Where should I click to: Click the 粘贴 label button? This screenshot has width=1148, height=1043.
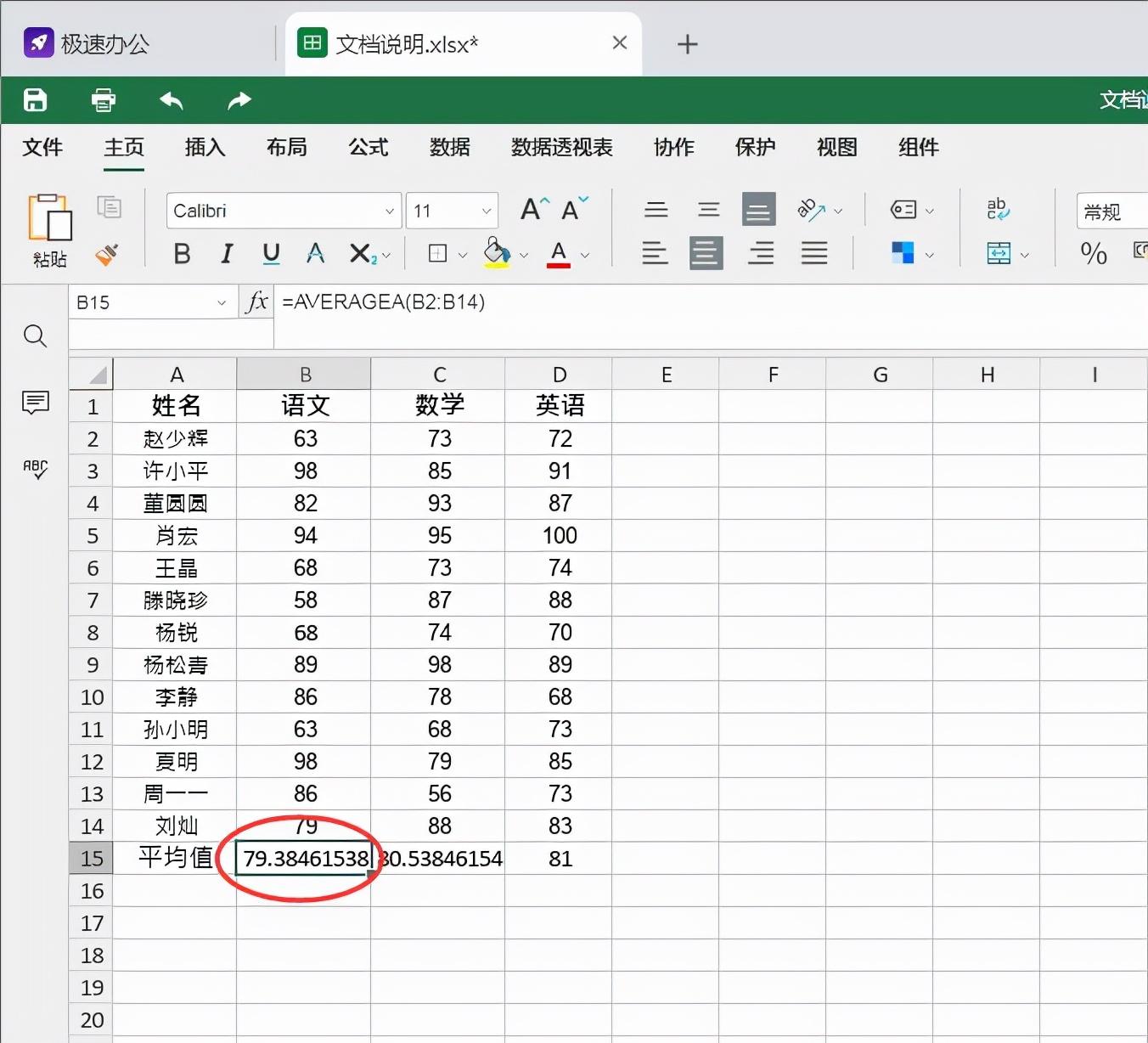coord(49,259)
